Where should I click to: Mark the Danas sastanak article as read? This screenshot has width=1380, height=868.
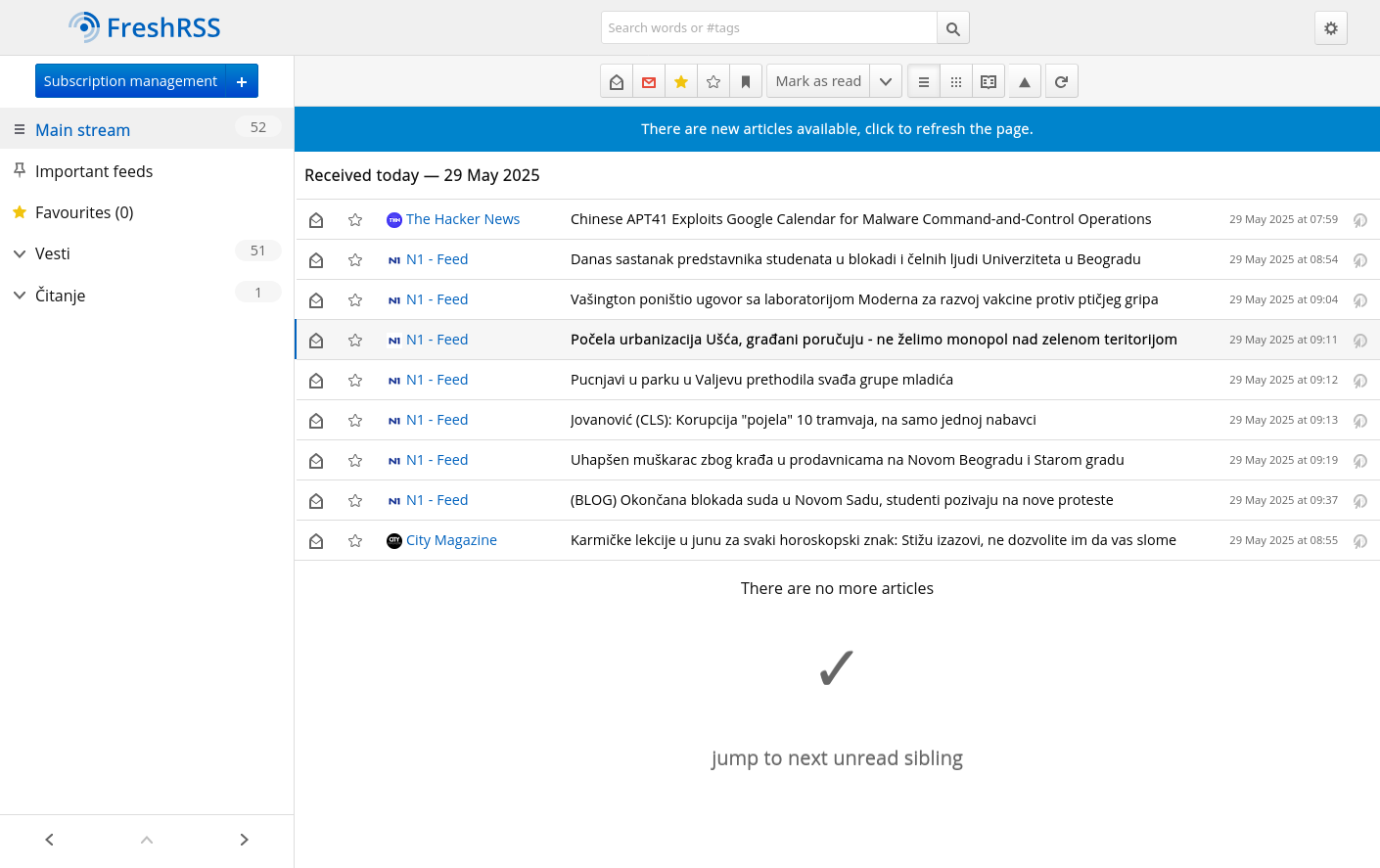(x=316, y=260)
